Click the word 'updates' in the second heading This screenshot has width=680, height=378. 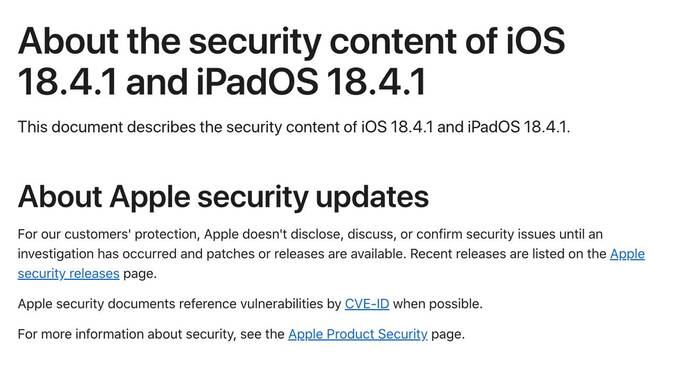click(x=372, y=198)
